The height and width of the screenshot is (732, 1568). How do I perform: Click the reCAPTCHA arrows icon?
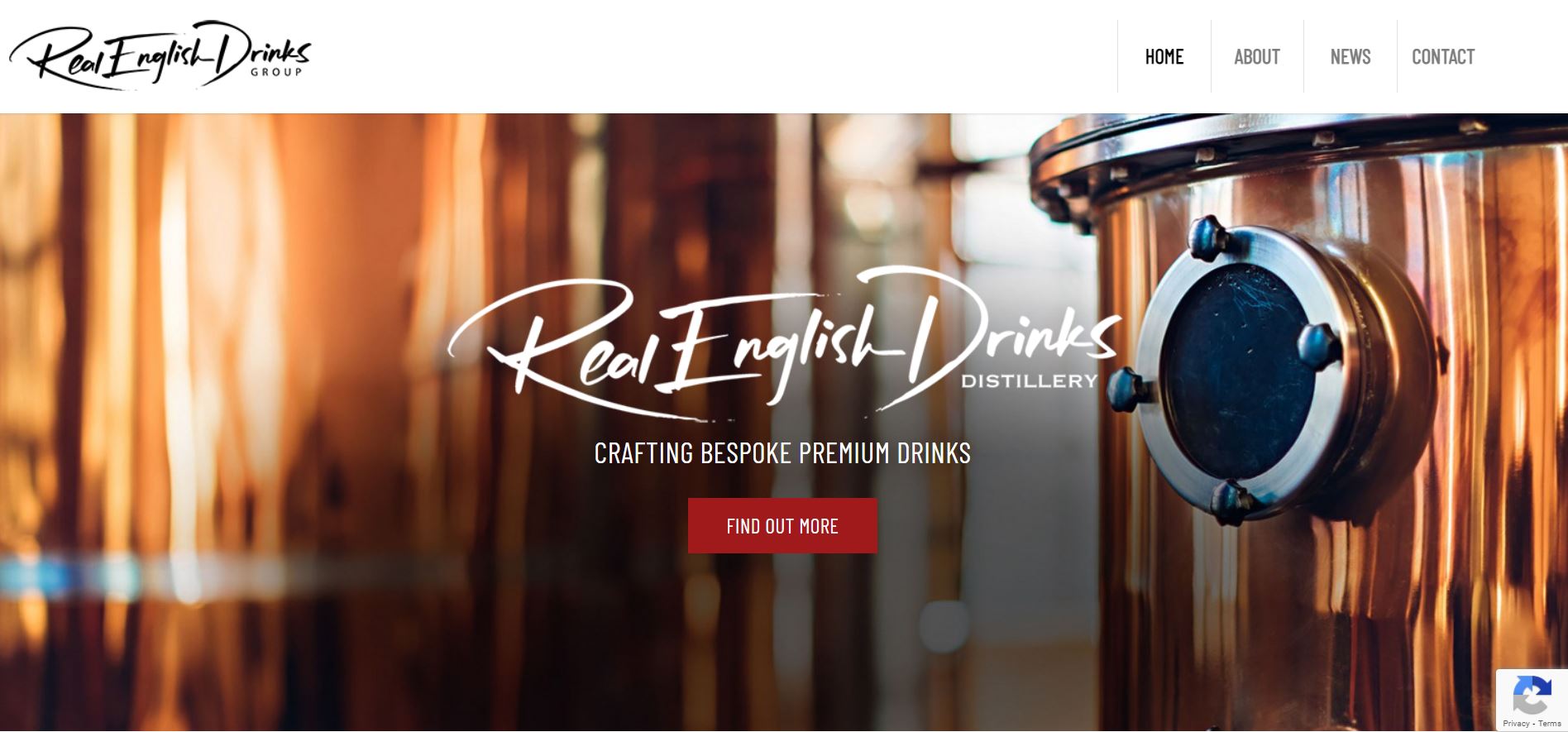pyautogui.click(x=1532, y=695)
